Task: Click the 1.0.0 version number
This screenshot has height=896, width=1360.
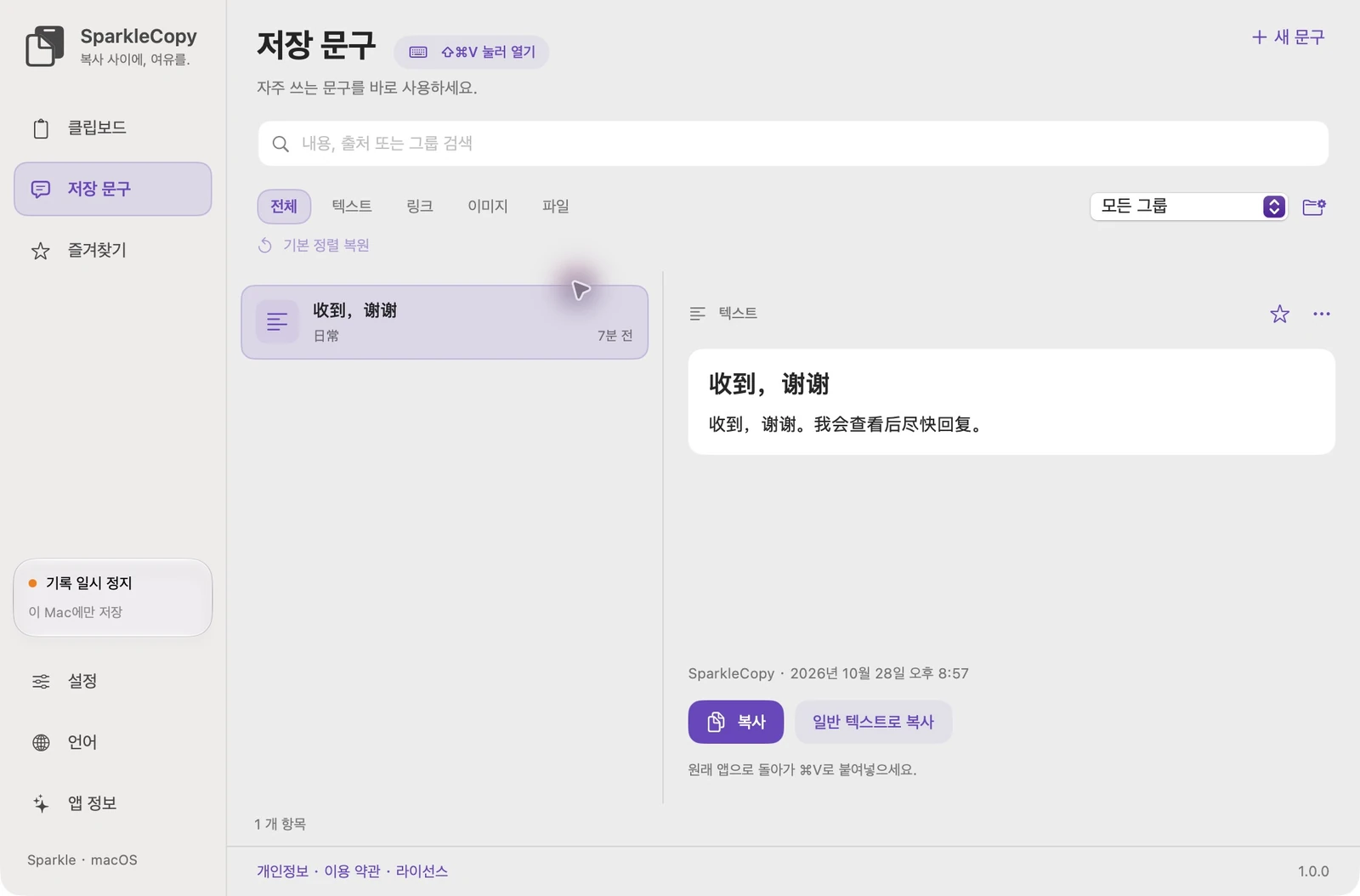Action: tap(1313, 871)
